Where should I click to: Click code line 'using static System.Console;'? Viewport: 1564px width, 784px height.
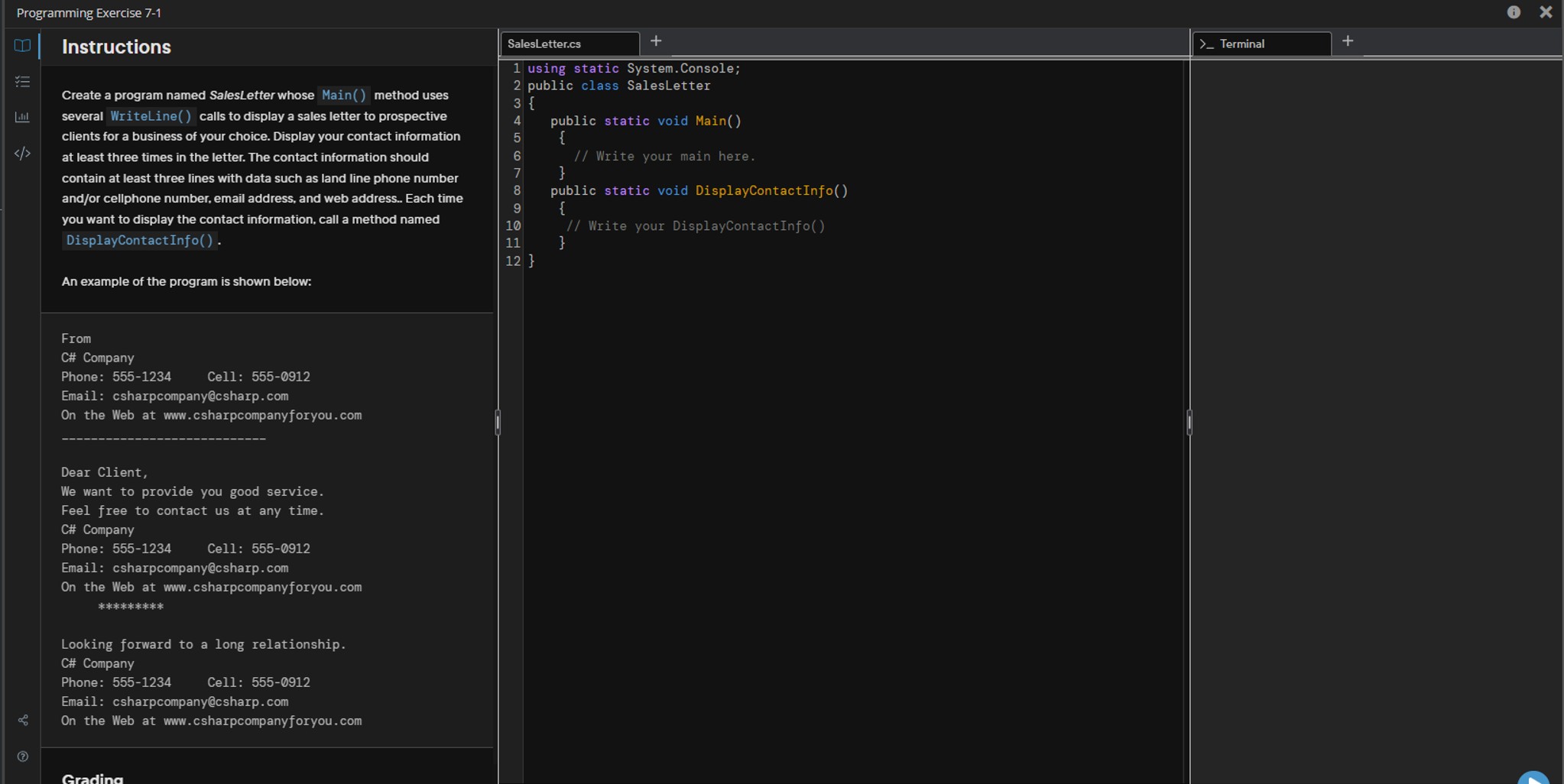click(x=634, y=69)
